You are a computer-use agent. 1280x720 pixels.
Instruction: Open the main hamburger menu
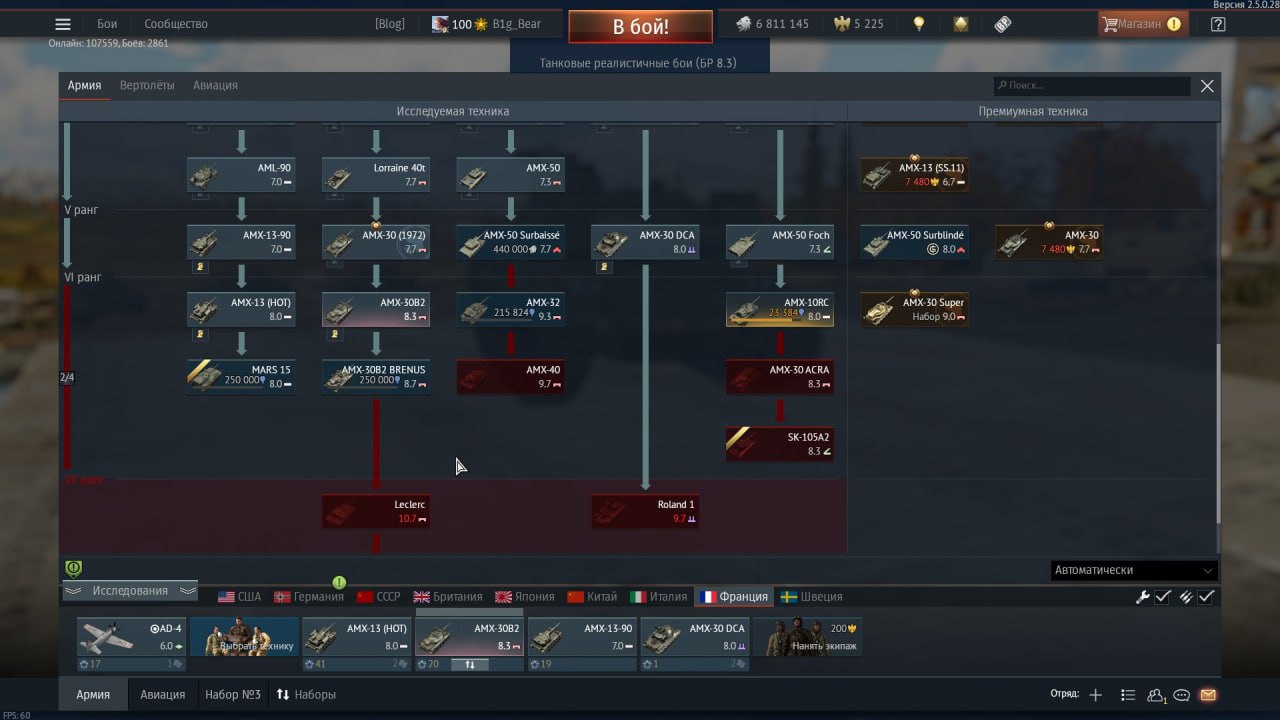63,24
